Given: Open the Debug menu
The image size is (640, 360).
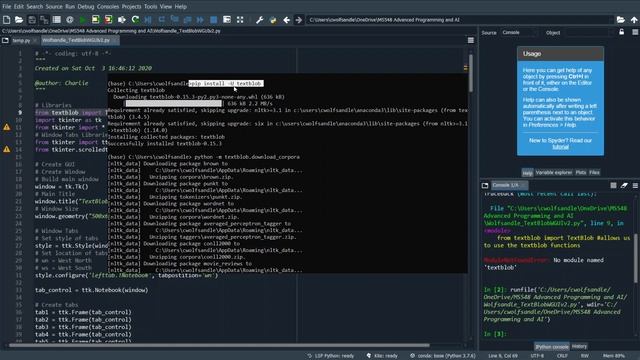Looking at the screenshot, I should 86,7.
